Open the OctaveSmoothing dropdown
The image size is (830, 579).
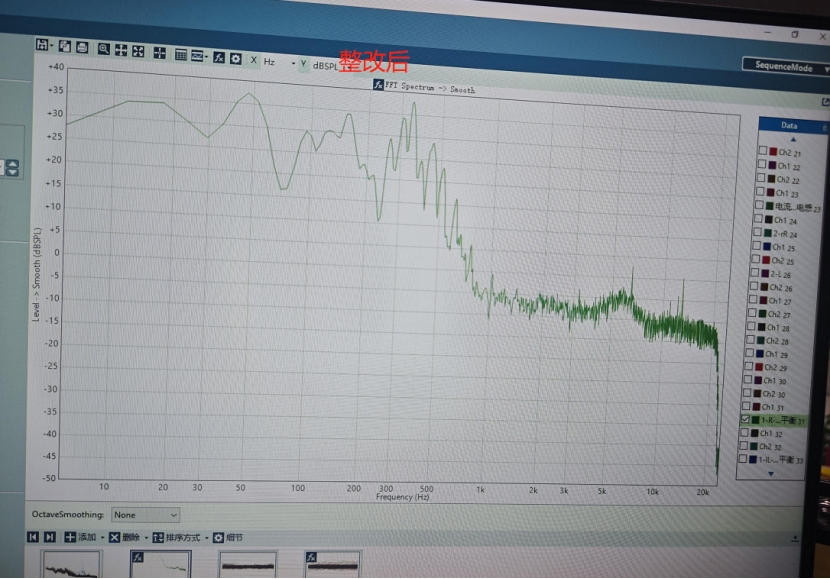[146, 514]
